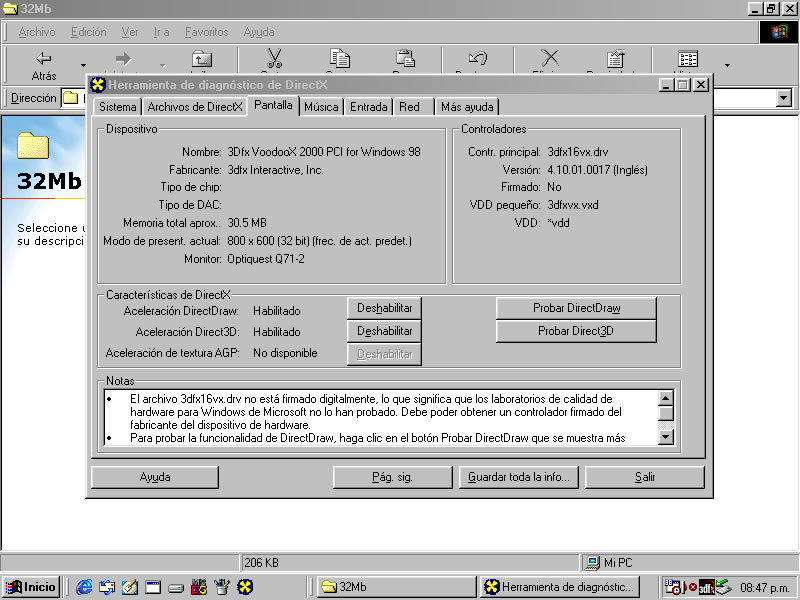Open the Inicio start button

coord(31,587)
